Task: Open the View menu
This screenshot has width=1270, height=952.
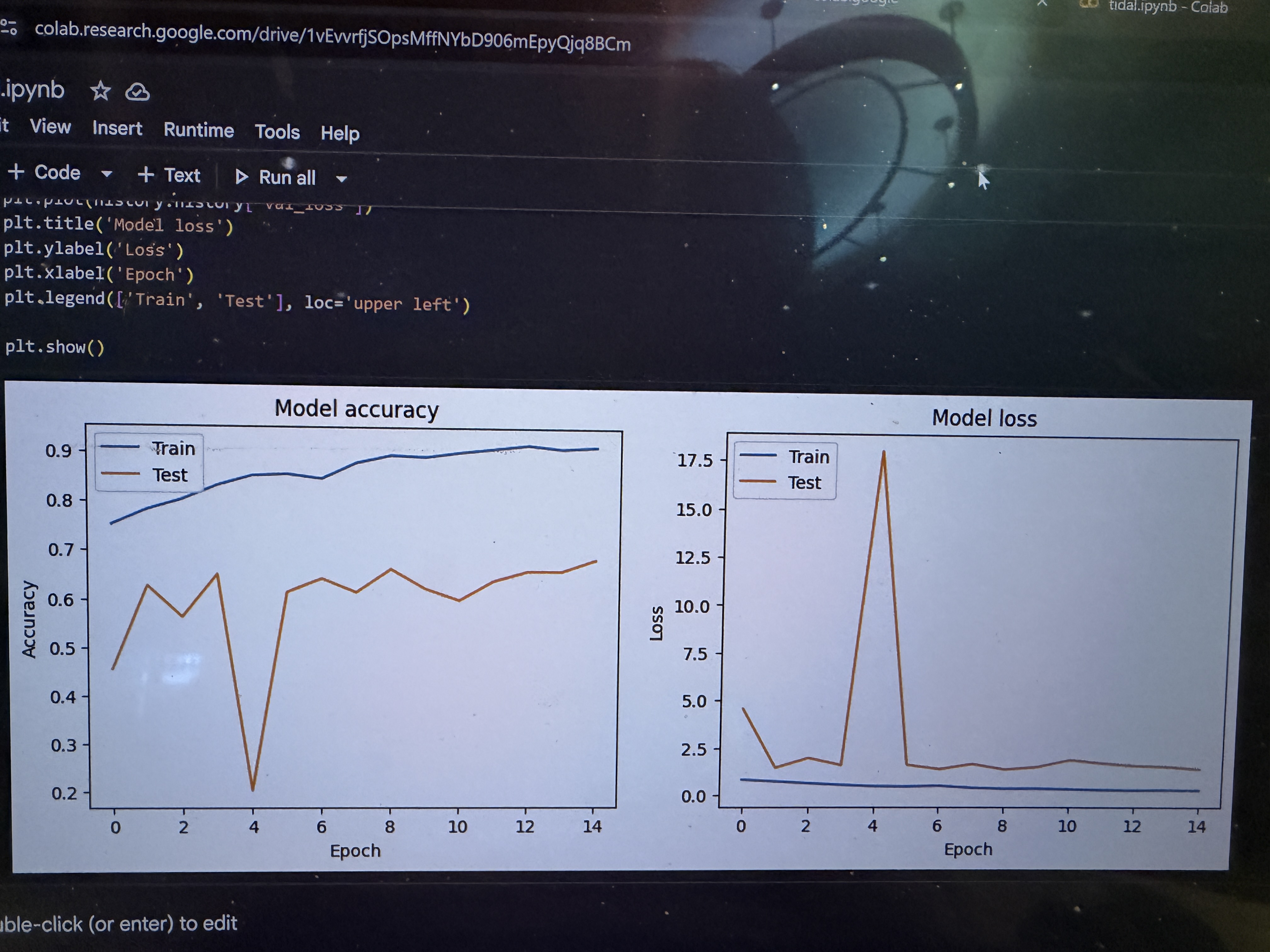Action: 50,126
